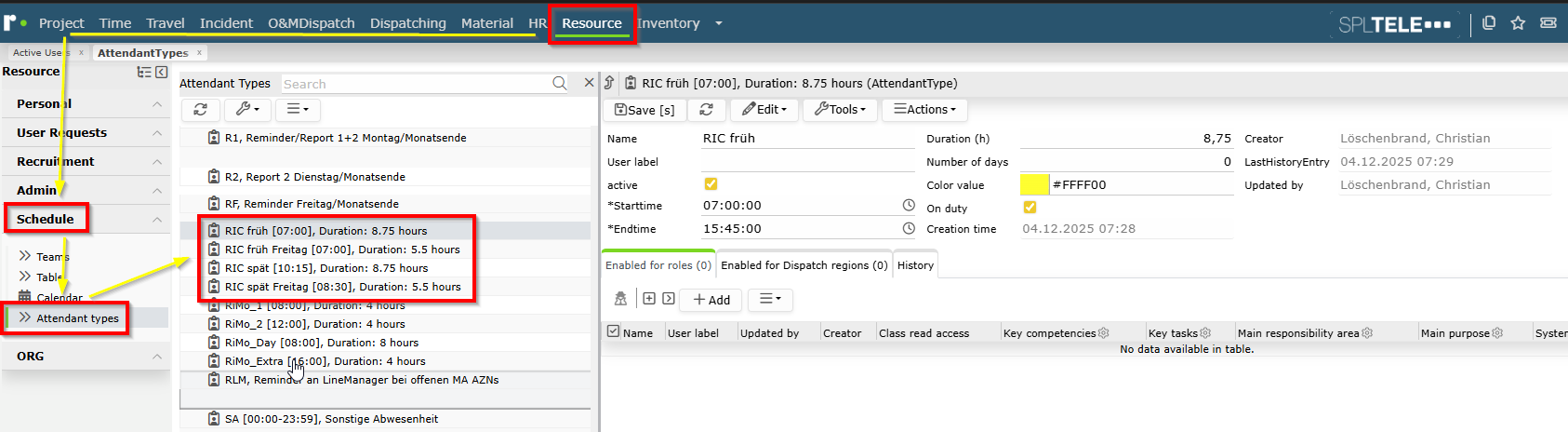This screenshot has height=432, width=1568.
Task: Open the Tools dropdown in record toolbar
Action: point(839,109)
